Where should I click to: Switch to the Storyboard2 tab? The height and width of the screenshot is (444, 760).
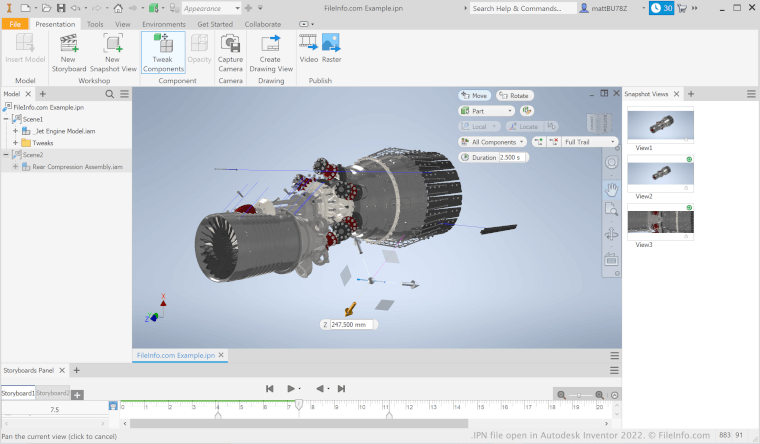click(53, 394)
